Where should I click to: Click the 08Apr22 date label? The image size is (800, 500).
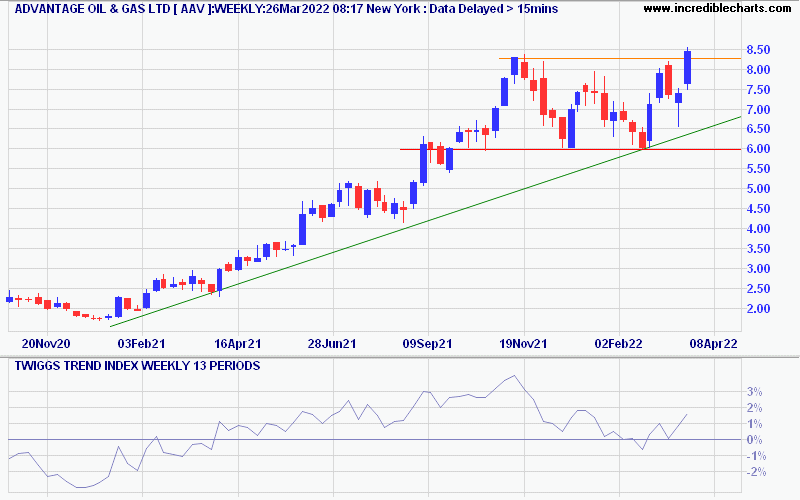click(714, 344)
